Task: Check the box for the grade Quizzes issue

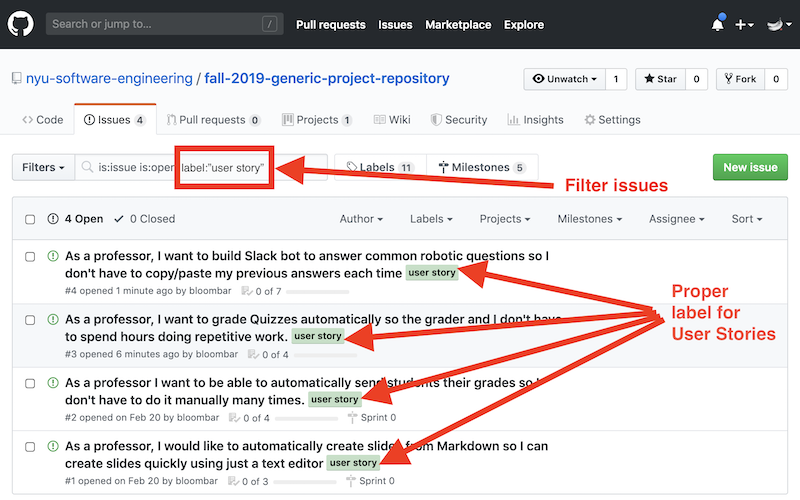Action: click(x=30, y=320)
